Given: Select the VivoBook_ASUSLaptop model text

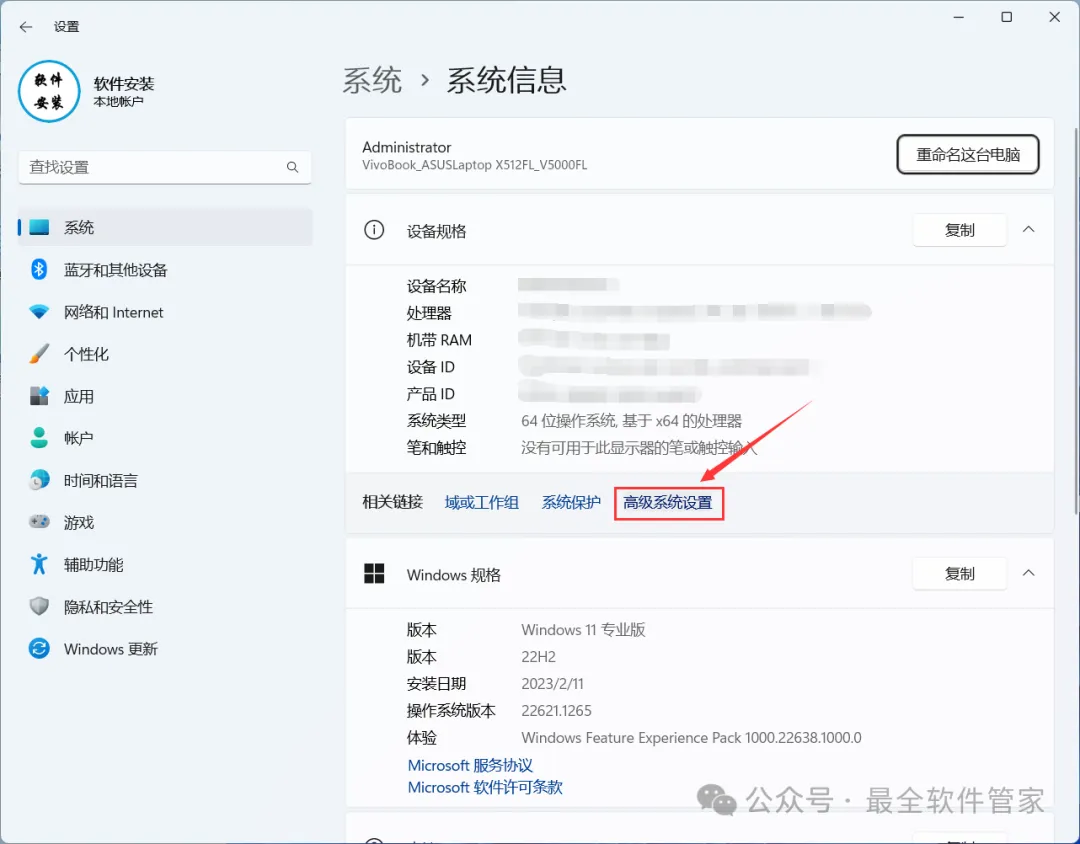Looking at the screenshot, I should (x=475, y=165).
